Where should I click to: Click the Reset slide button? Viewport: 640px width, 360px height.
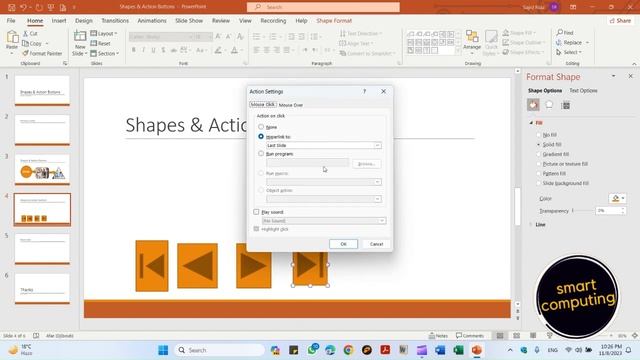coord(100,43)
